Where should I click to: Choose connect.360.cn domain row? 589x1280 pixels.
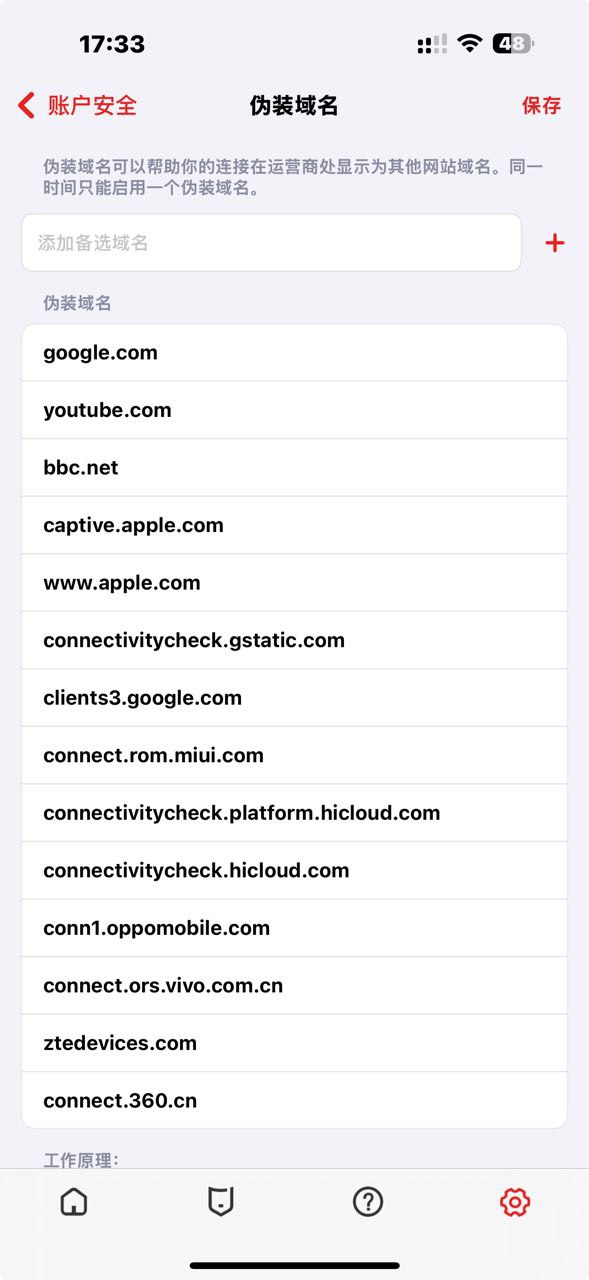tap(294, 1101)
